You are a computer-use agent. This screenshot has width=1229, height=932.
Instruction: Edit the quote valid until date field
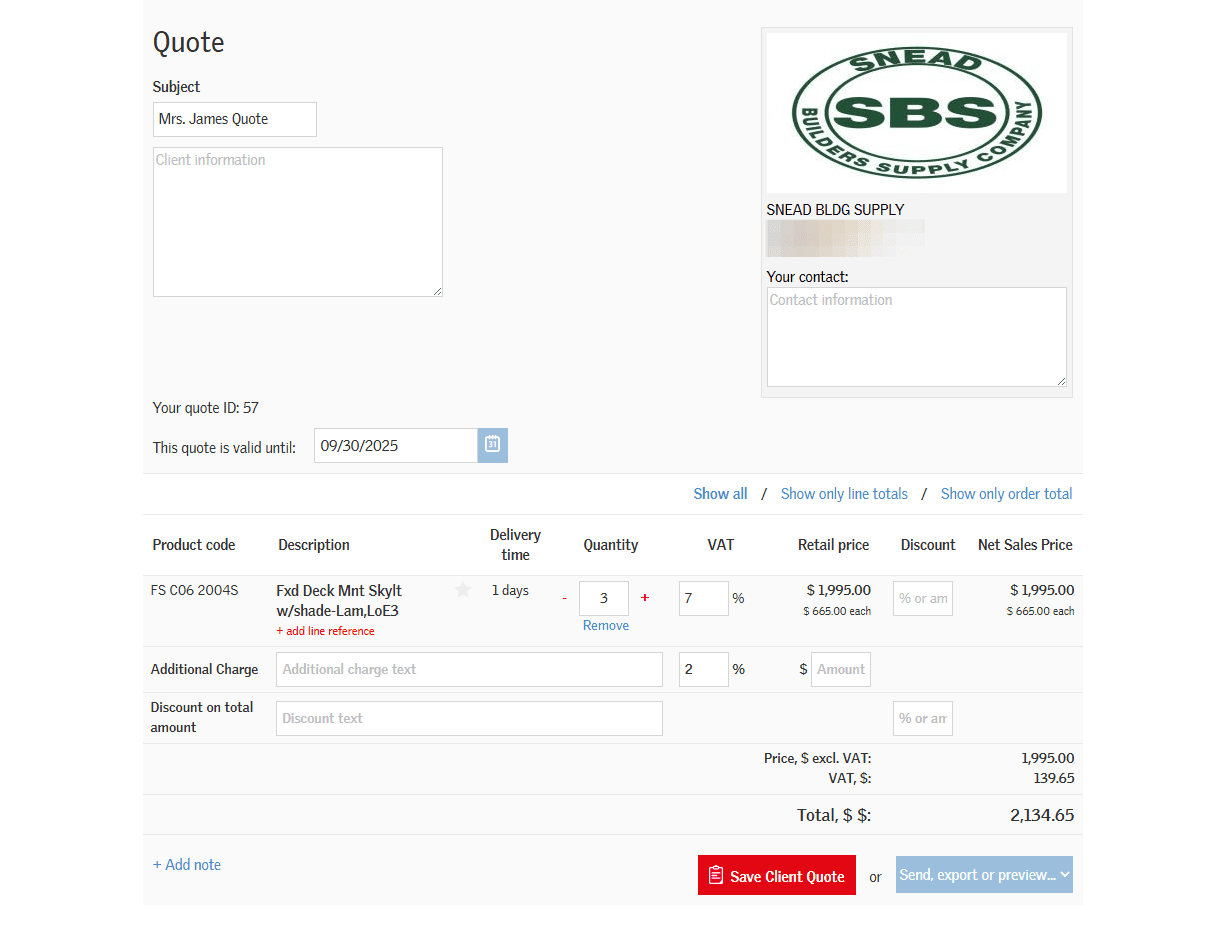click(x=396, y=446)
